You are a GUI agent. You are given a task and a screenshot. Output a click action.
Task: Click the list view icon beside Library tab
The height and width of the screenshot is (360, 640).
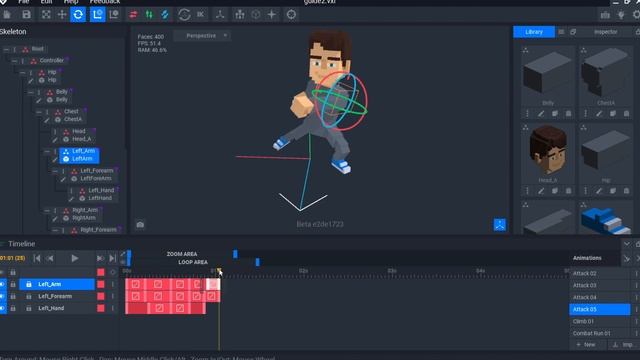pyautogui.click(x=561, y=32)
